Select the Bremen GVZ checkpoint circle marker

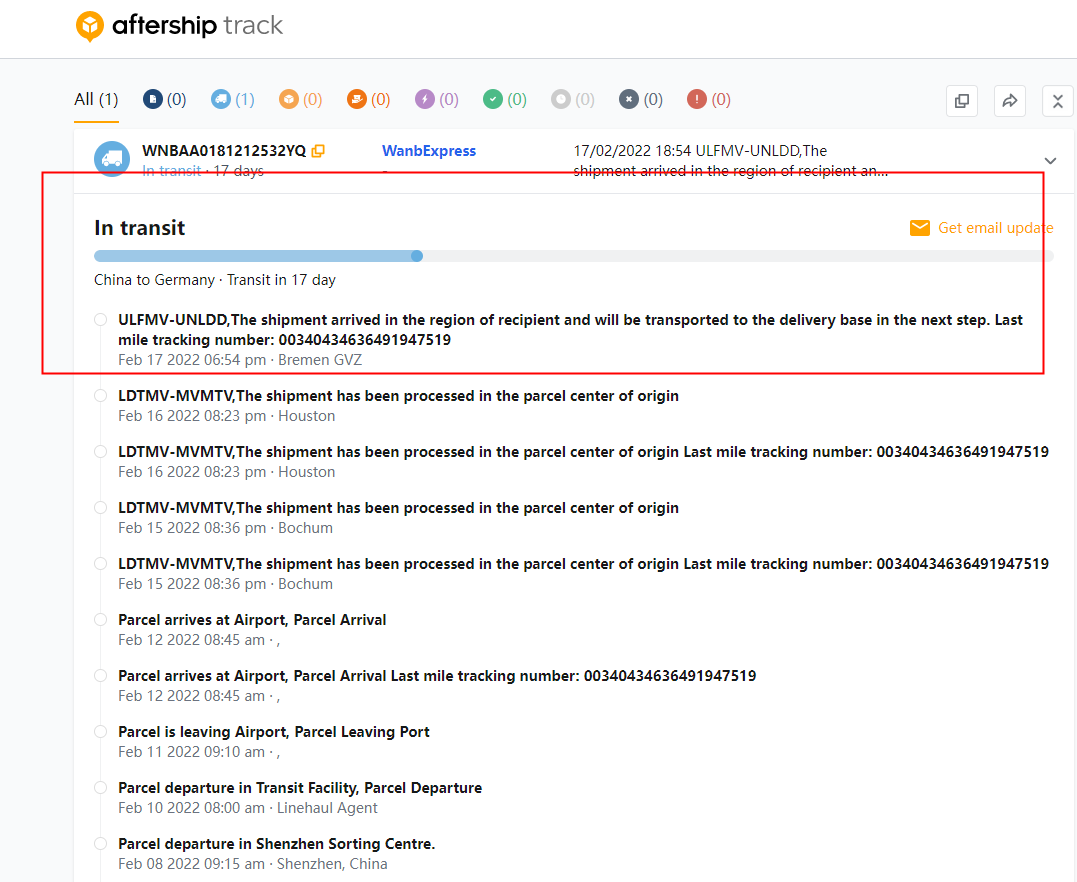pyautogui.click(x=100, y=320)
